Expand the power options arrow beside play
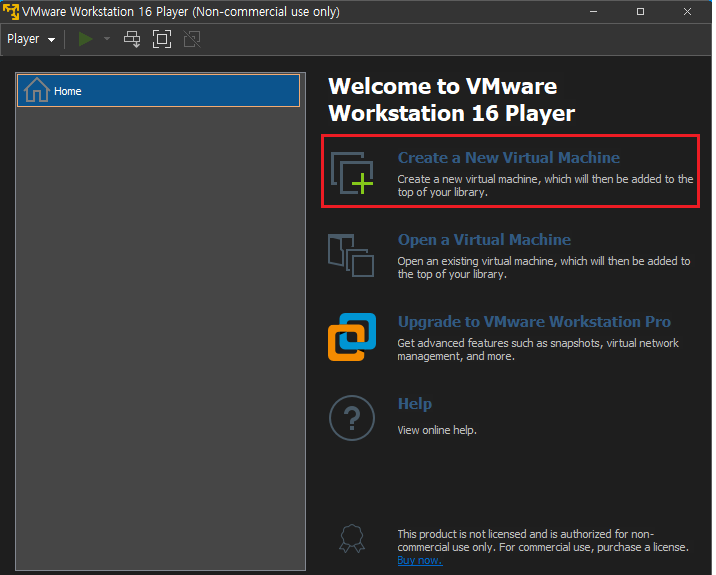This screenshot has height=575, width=716. pos(107,39)
